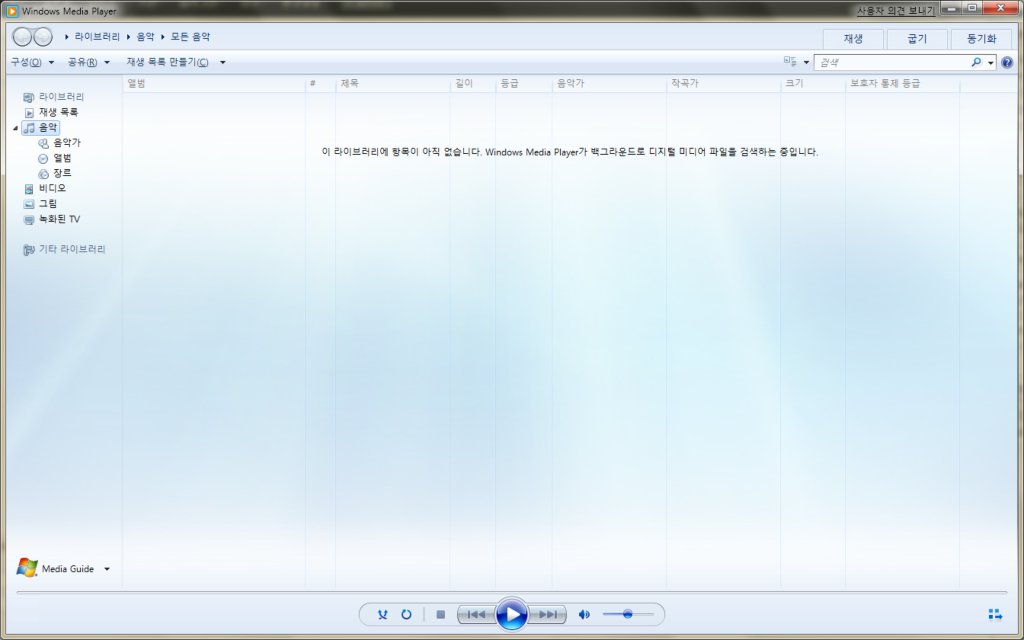1024x640 pixels.
Task: Click the Media Guide Windows logo icon
Action: pos(27,568)
